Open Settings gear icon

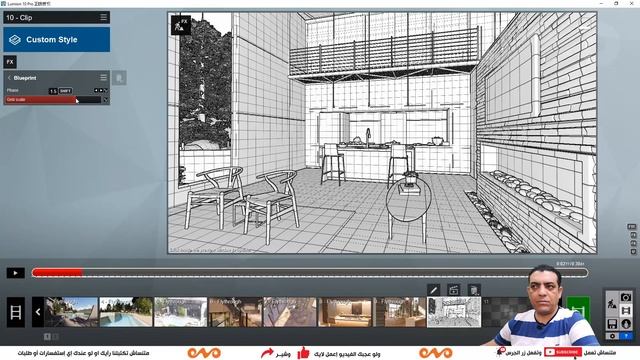point(612,336)
